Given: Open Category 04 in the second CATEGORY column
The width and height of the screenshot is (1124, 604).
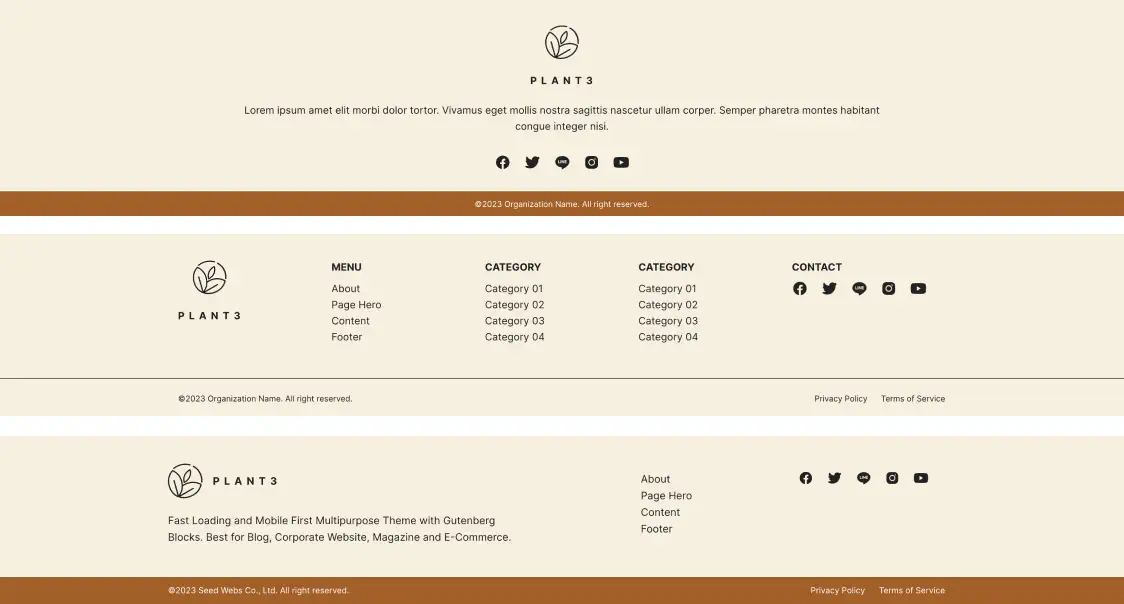Looking at the screenshot, I should [x=668, y=337].
